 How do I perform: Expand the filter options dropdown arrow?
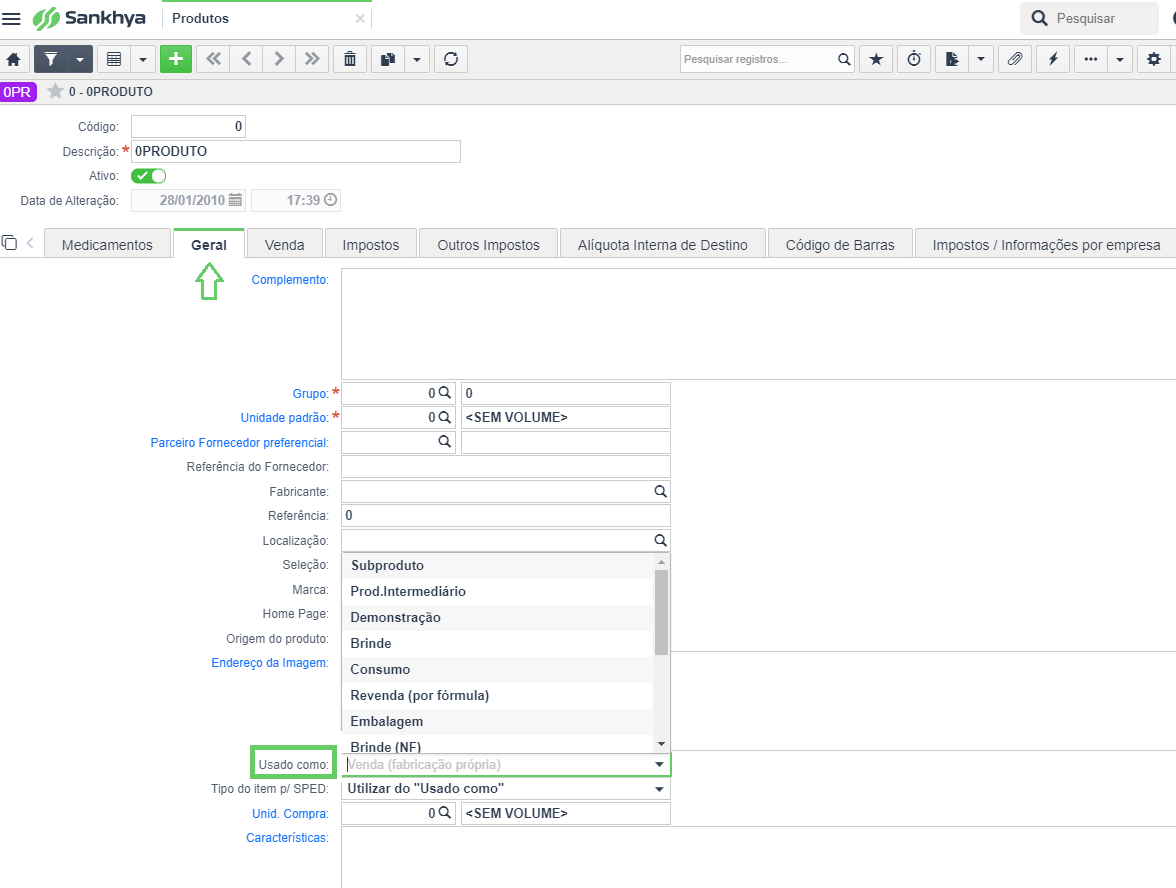80,59
